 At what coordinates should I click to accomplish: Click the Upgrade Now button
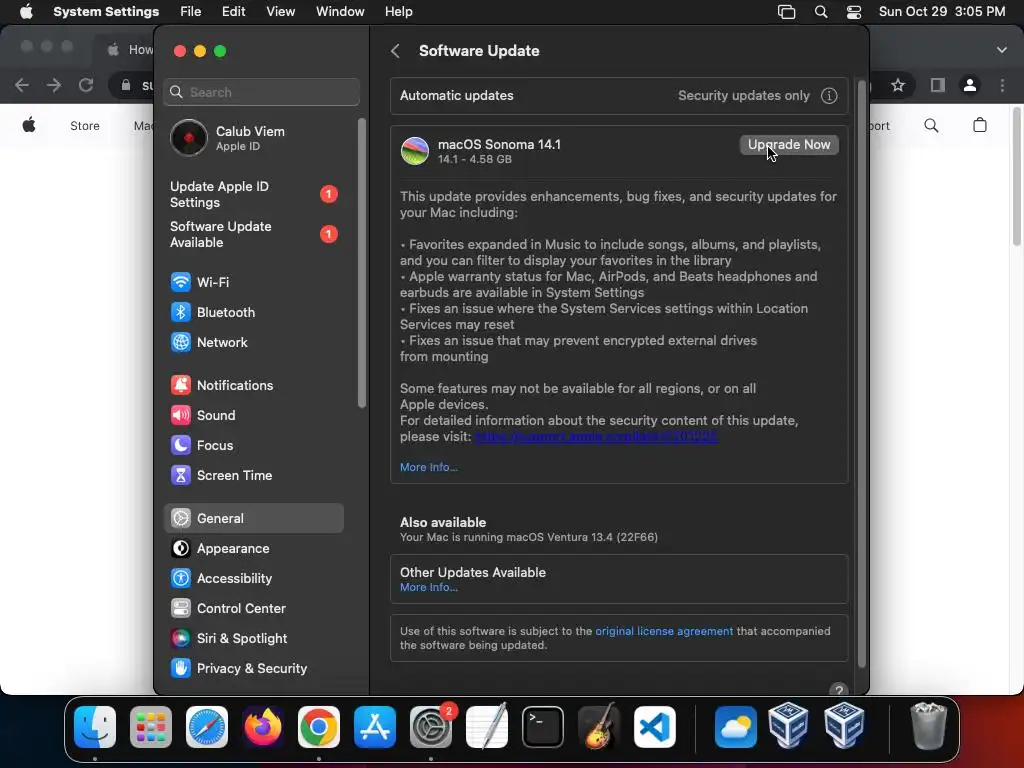coord(789,145)
